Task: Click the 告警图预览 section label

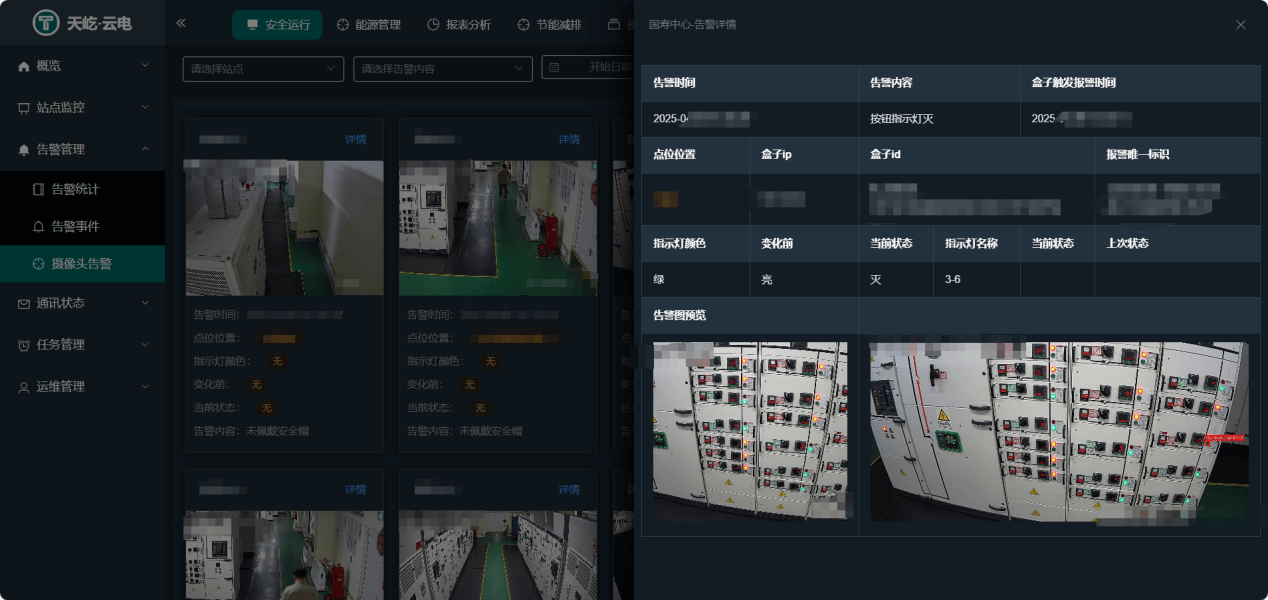Action: [x=680, y=315]
